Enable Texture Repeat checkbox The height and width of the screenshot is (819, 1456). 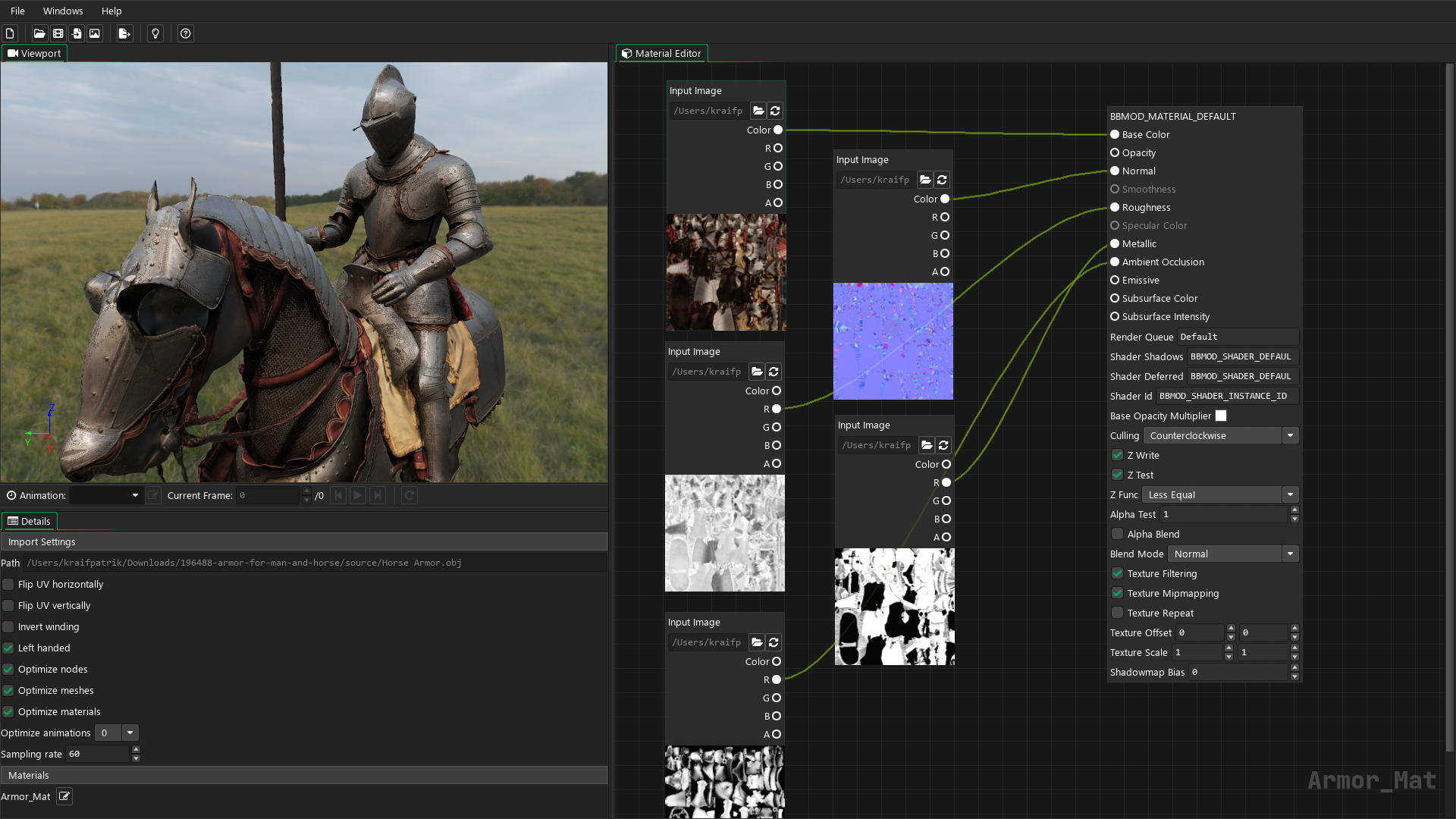1117,612
